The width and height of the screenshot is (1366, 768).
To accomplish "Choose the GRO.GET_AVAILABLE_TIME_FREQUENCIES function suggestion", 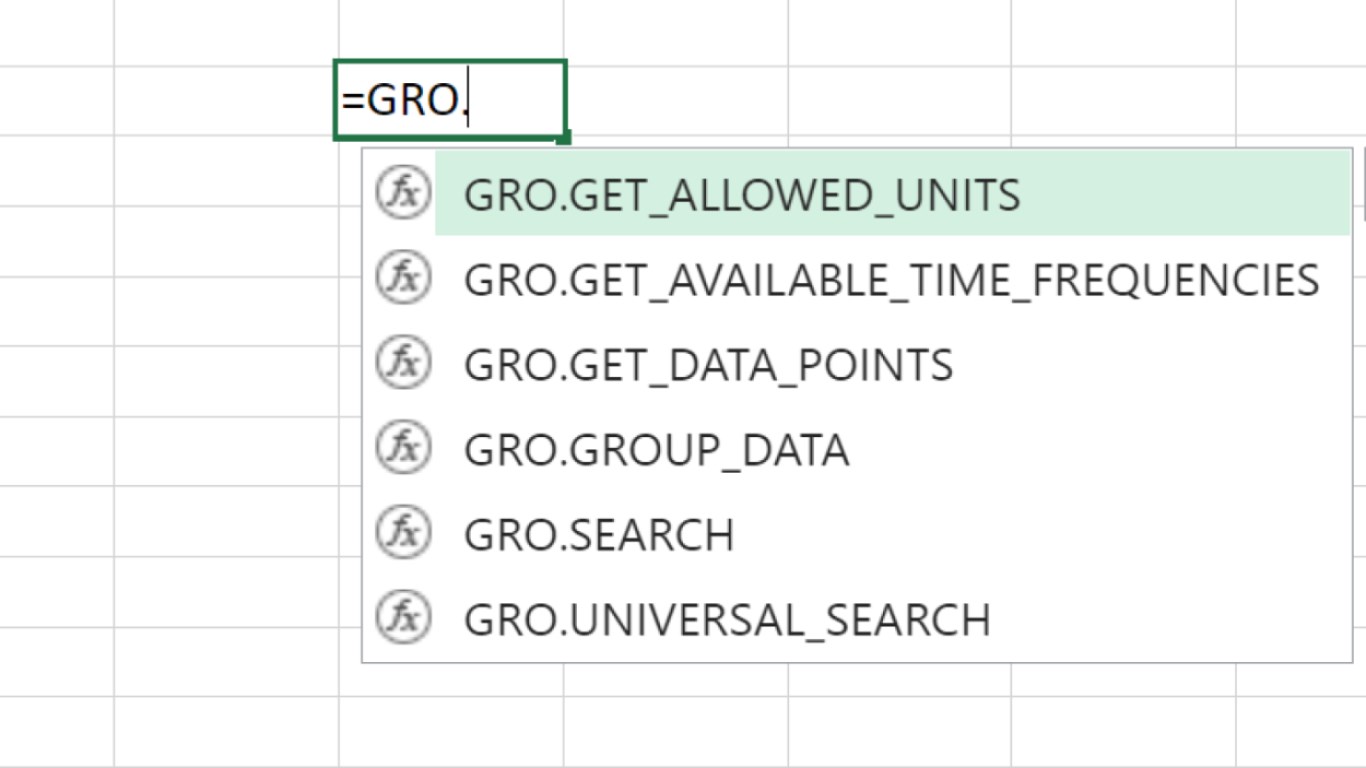I will pos(891,280).
